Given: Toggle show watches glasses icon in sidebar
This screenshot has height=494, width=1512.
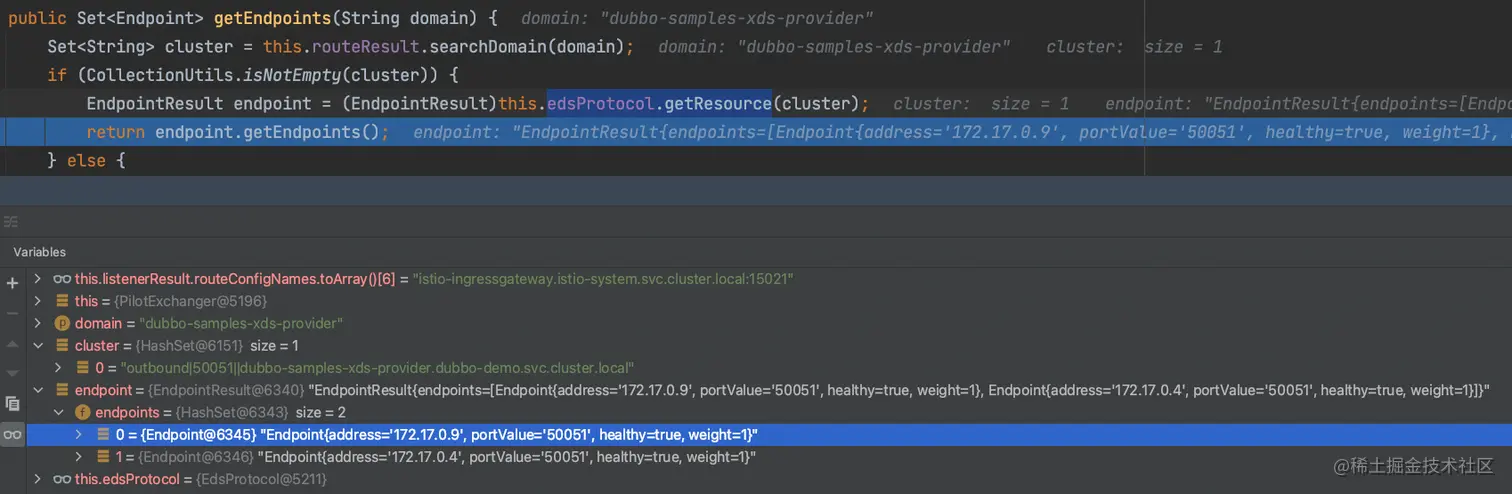Looking at the screenshot, I should [x=12, y=434].
